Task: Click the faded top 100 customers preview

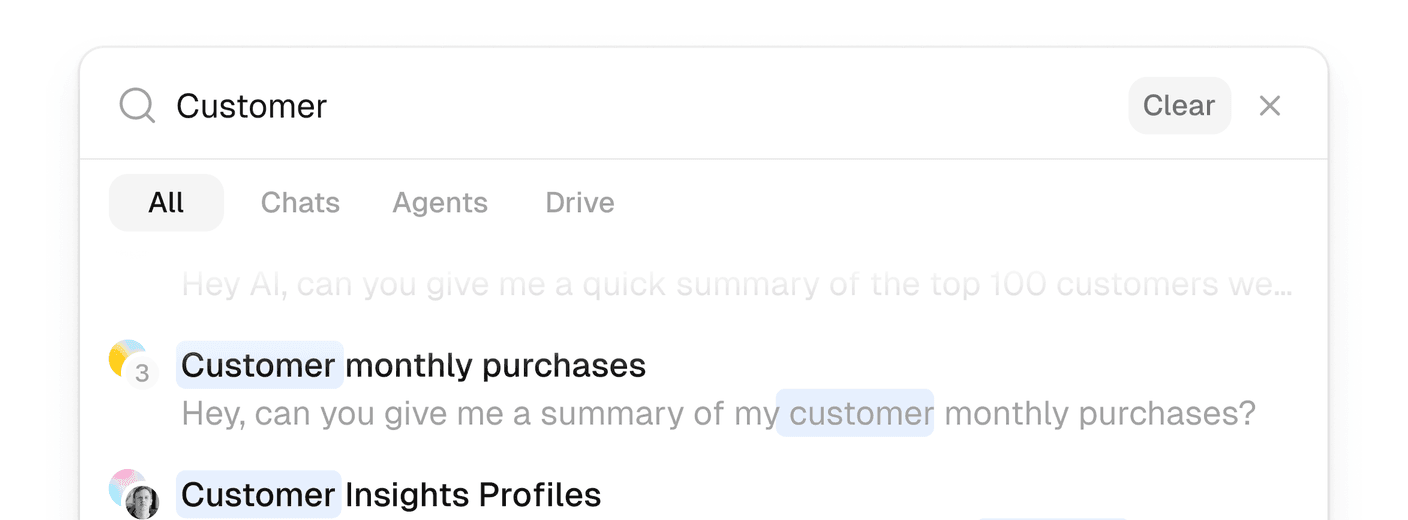Action: (x=737, y=285)
